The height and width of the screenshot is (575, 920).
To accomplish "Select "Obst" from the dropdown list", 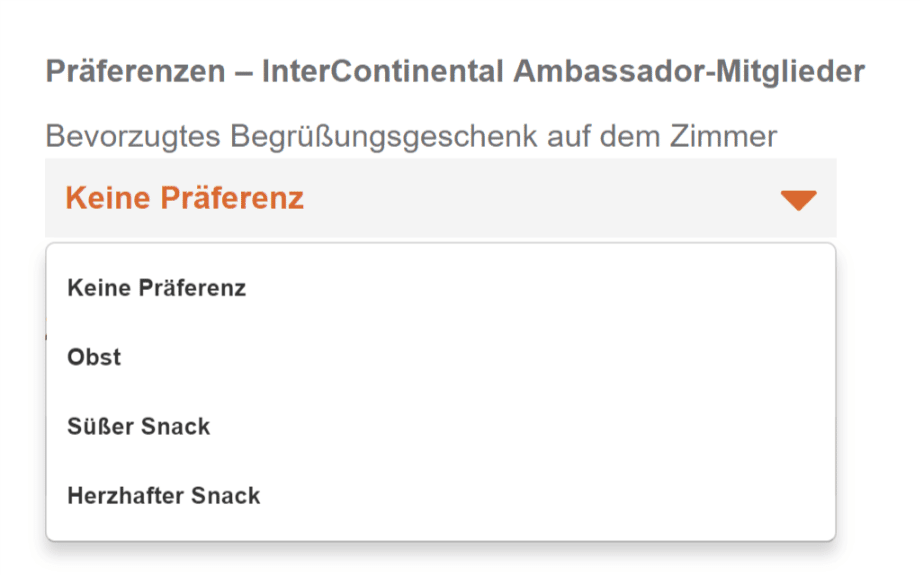I will tap(94, 357).
